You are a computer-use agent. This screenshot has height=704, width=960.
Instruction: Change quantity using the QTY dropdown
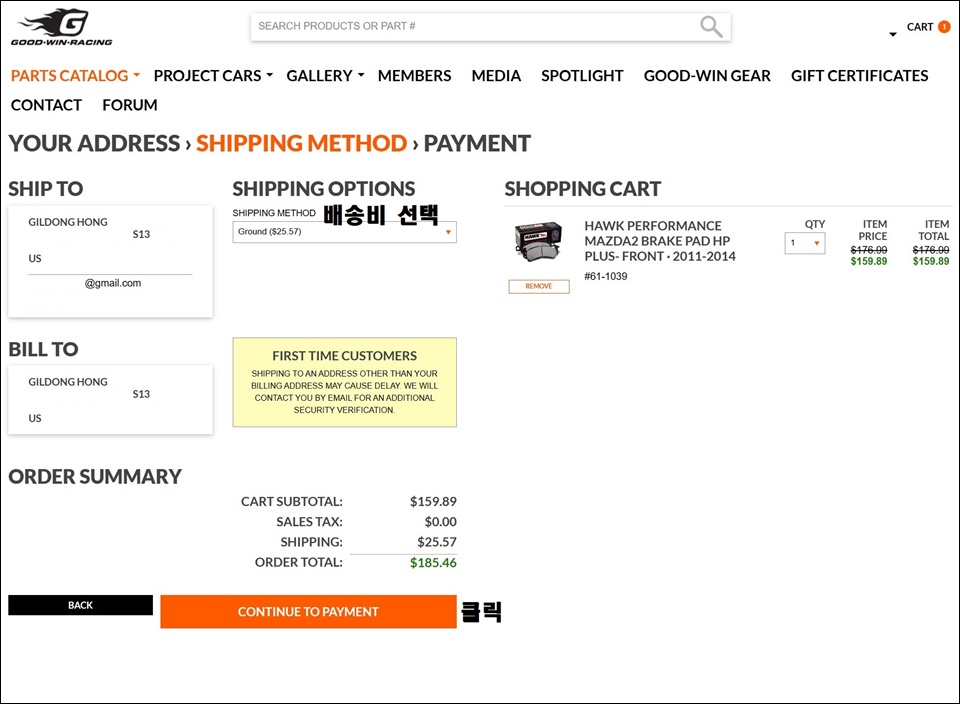[x=804, y=243]
